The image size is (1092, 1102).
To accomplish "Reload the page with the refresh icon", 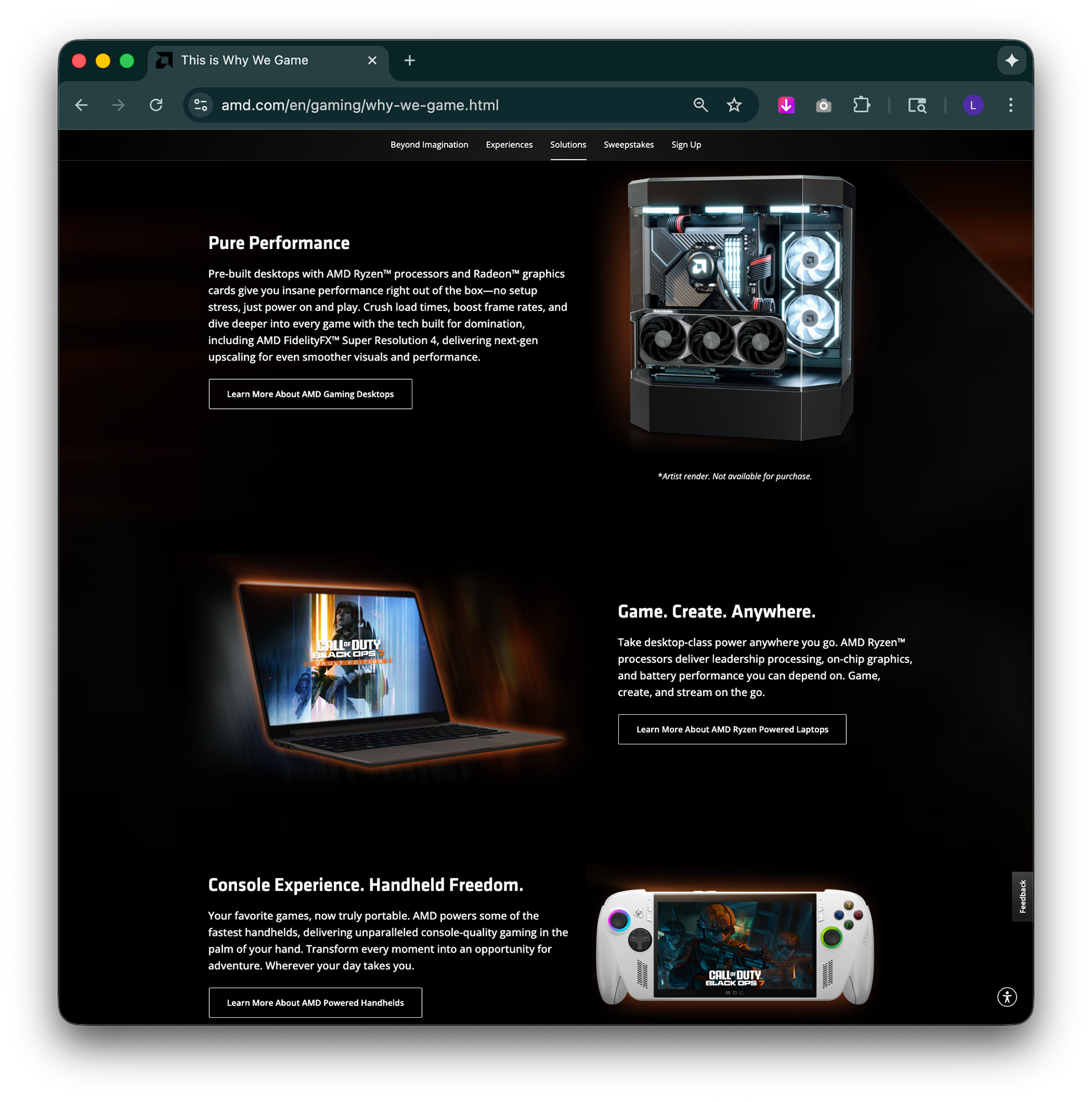I will coord(156,105).
